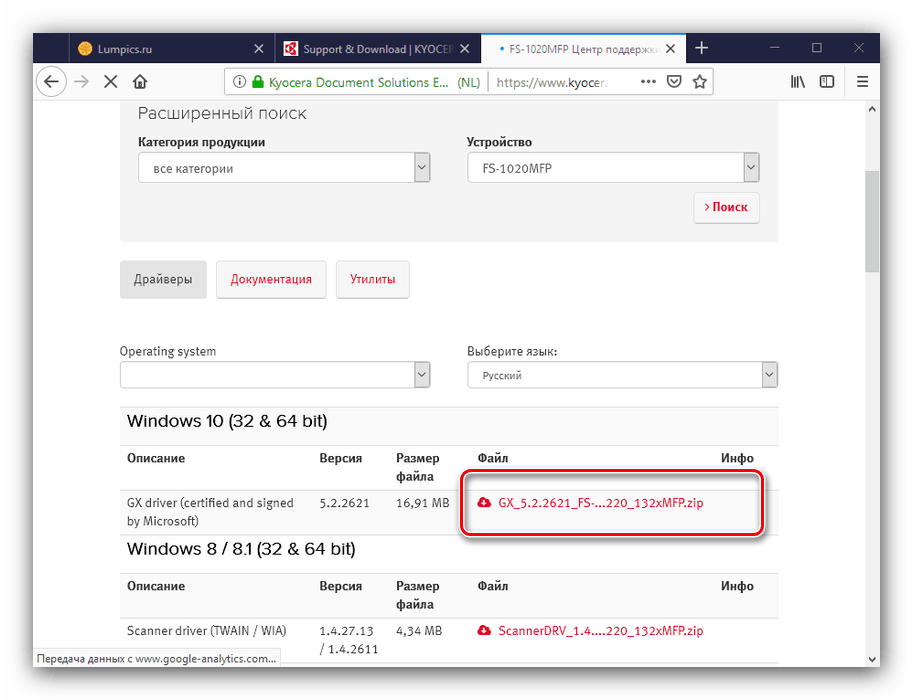Open the browser home page icon
Screen dimensions: 913x700
pos(140,82)
